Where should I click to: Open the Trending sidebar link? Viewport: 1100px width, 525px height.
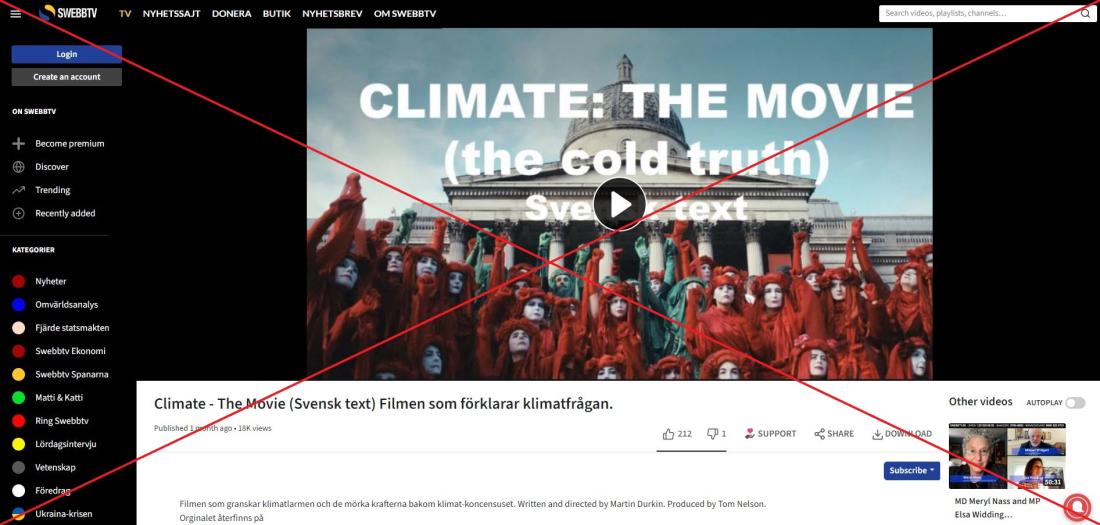click(x=53, y=190)
